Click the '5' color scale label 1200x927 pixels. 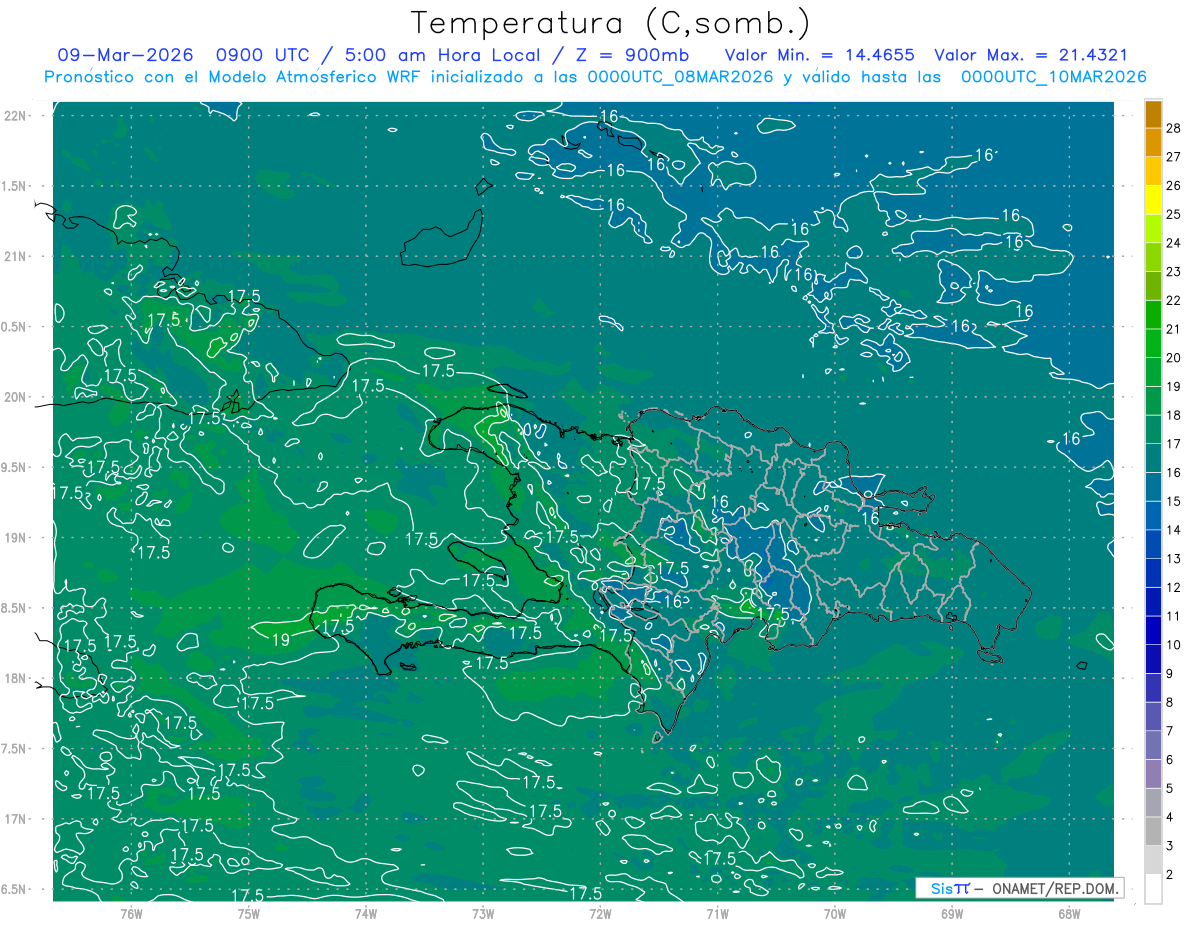1170,789
